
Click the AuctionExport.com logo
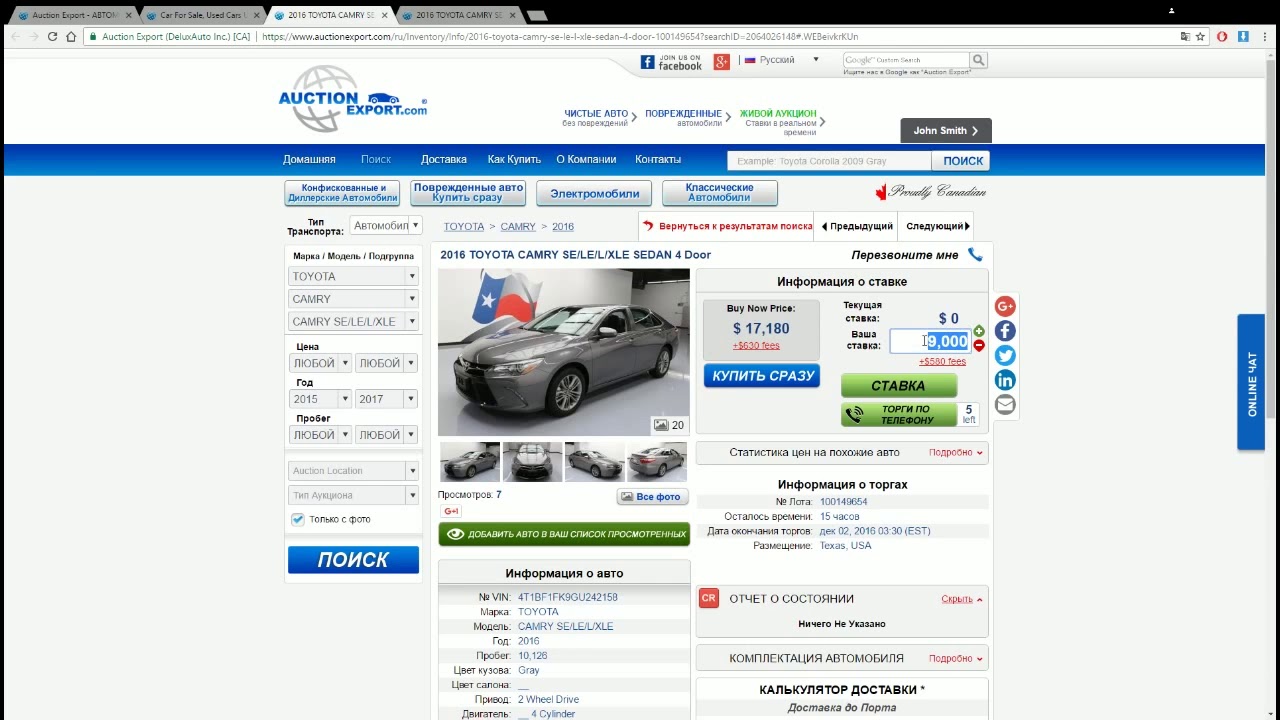(x=353, y=99)
